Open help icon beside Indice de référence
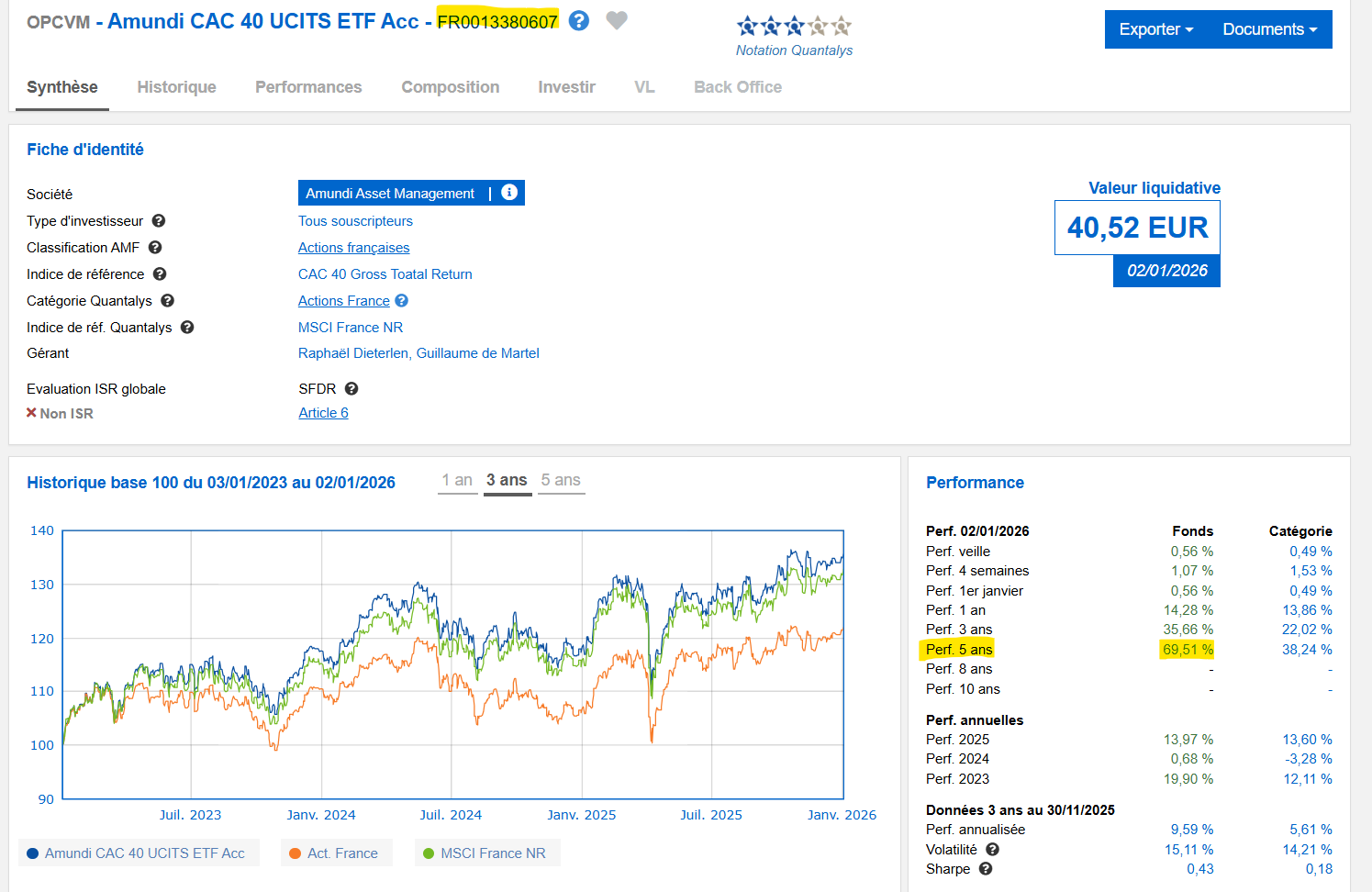The image size is (1372, 892). coord(160,274)
